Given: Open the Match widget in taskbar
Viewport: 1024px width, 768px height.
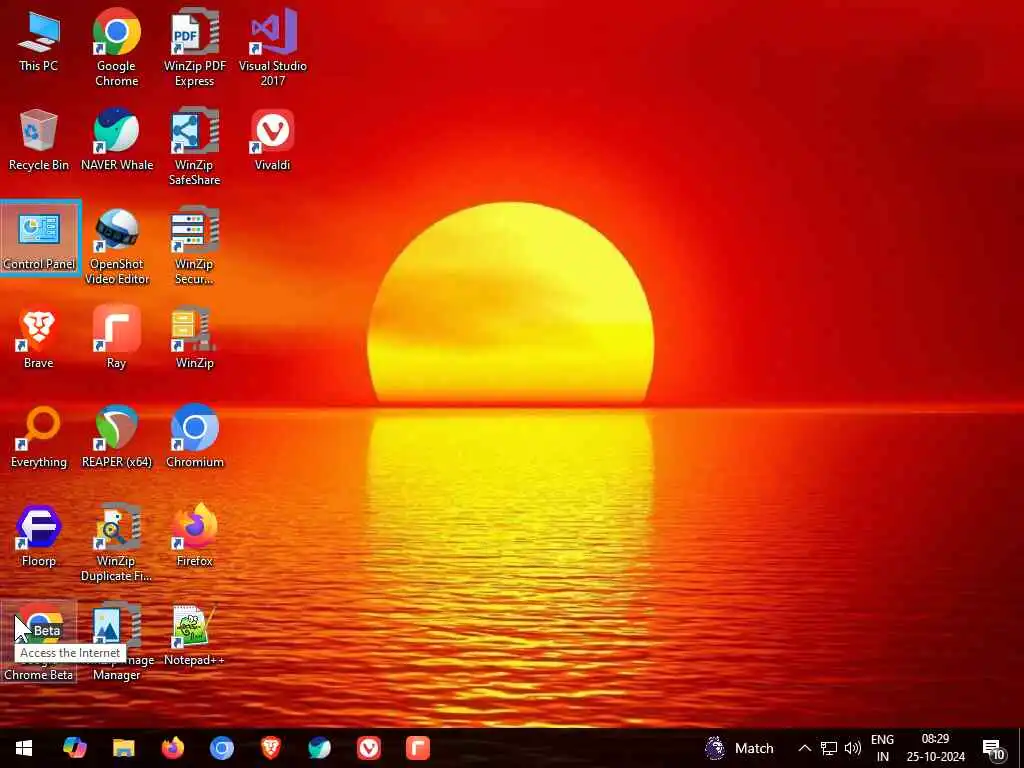Looking at the screenshot, I should (x=739, y=748).
